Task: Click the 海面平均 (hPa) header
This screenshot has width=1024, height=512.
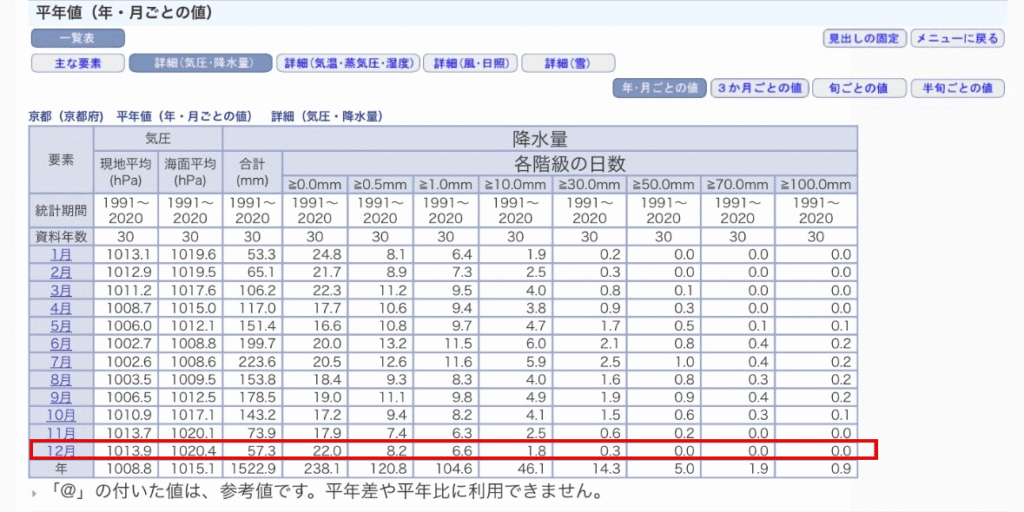Action: point(190,172)
